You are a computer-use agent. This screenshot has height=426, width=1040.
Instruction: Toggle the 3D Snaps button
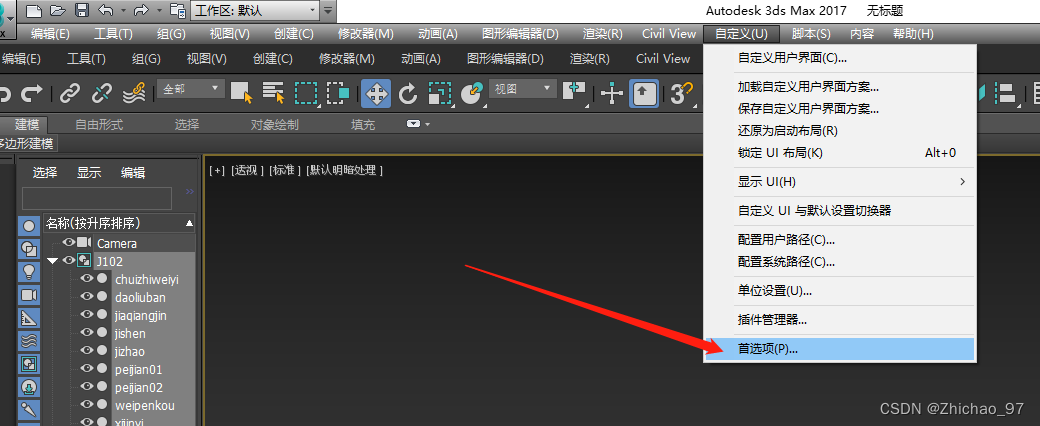(682, 94)
